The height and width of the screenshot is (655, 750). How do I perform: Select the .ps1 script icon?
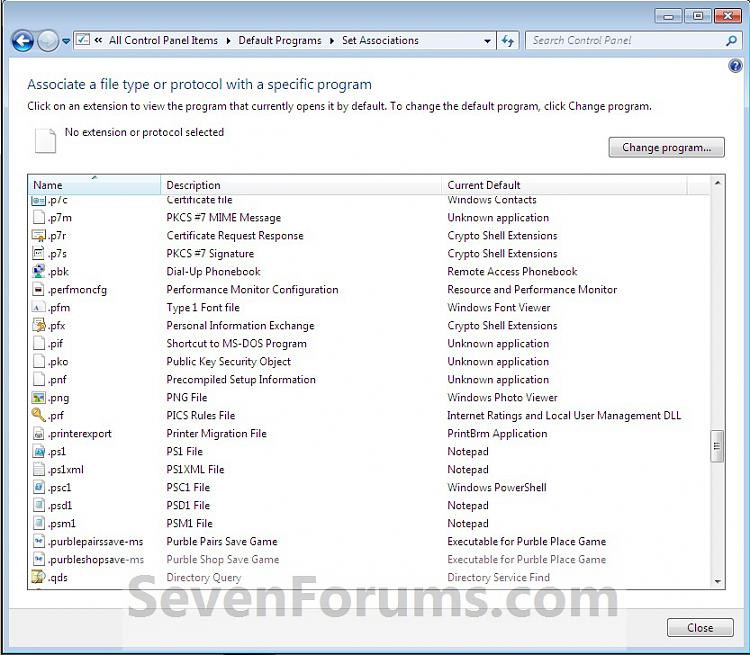39,451
